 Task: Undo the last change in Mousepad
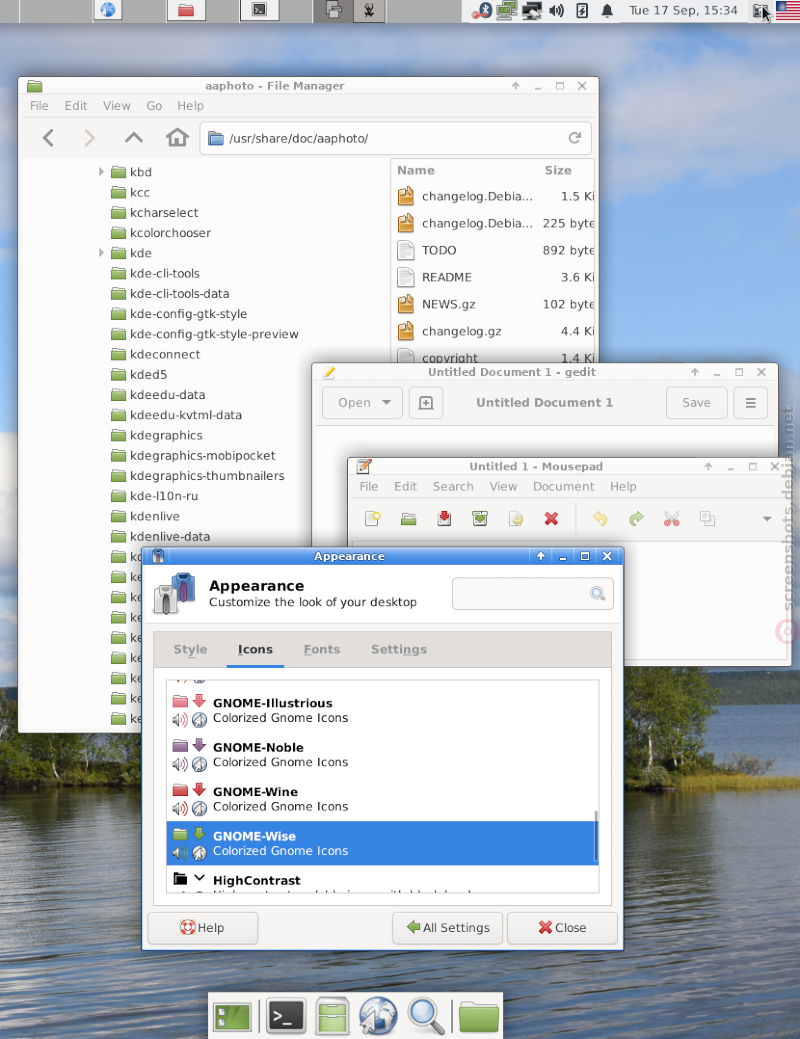600,518
